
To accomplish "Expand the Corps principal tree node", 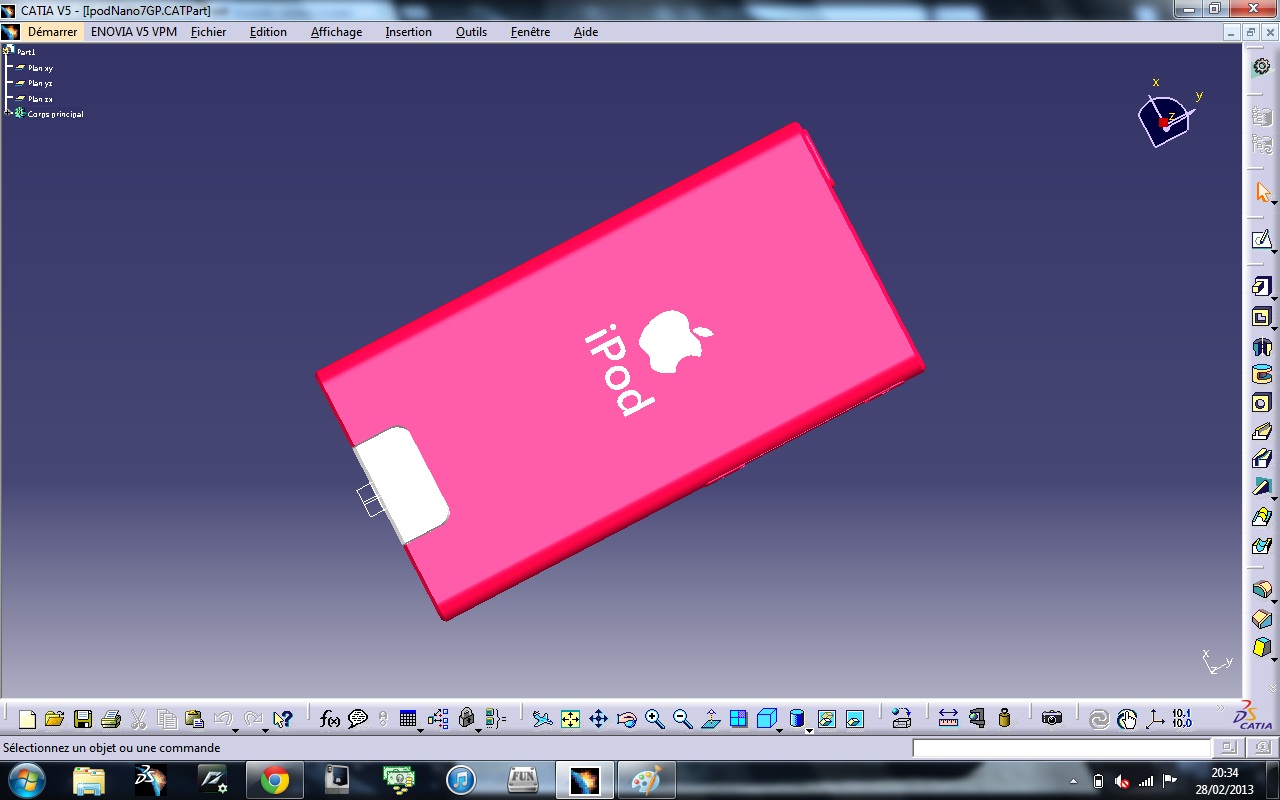I will [x=7, y=114].
